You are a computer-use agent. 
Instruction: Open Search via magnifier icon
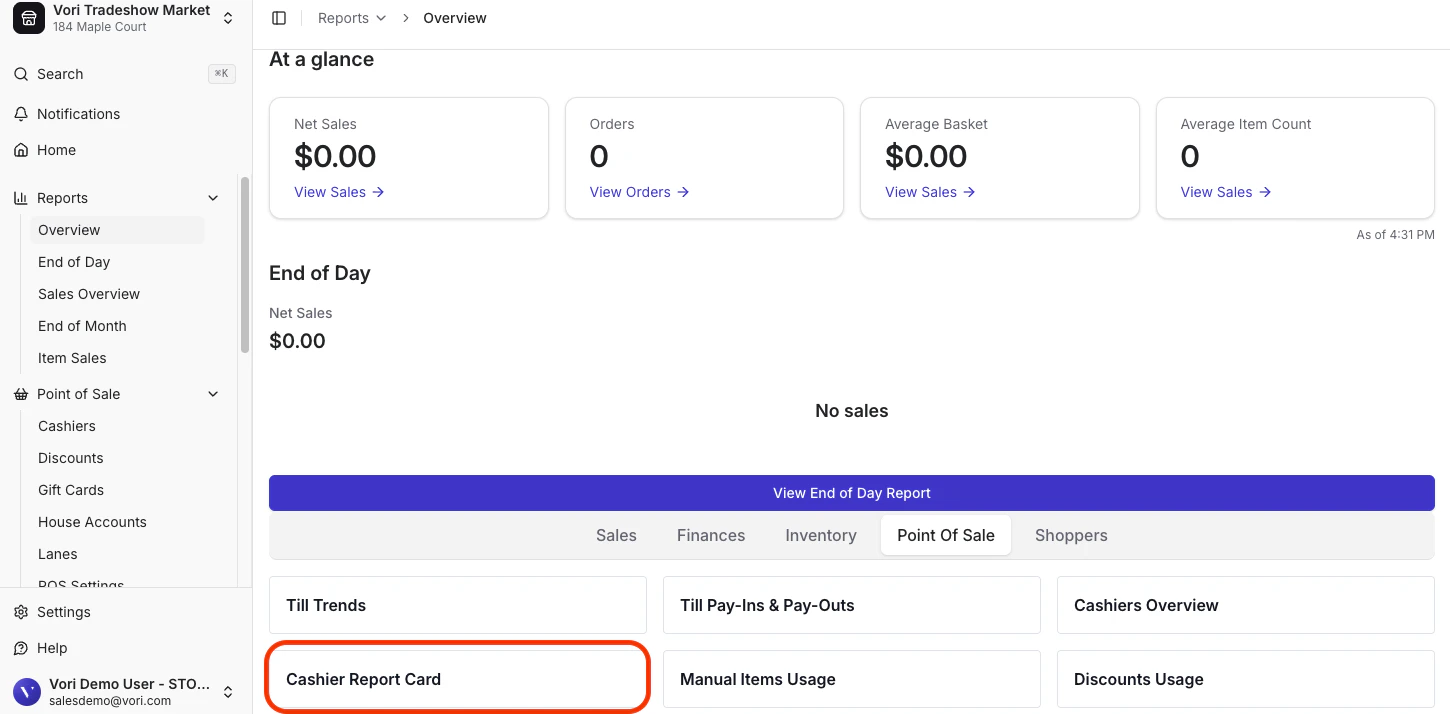click(21, 74)
